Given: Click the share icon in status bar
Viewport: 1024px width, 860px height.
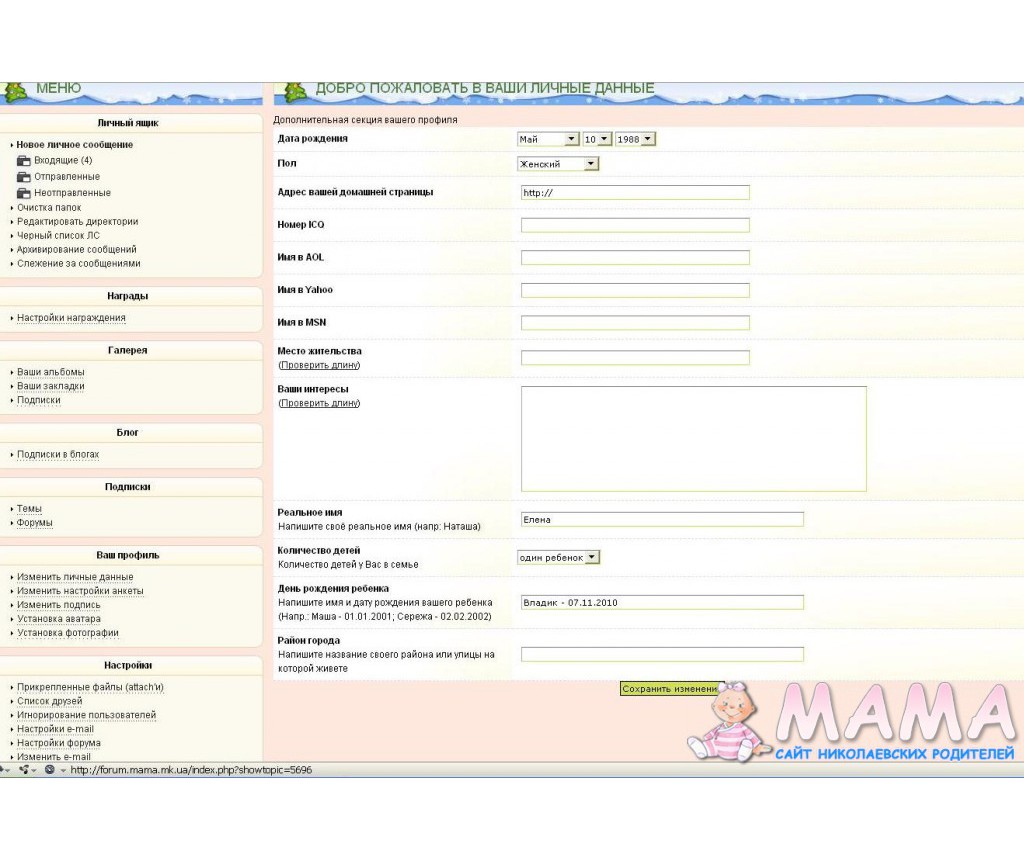Looking at the screenshot, I should 24,770.
